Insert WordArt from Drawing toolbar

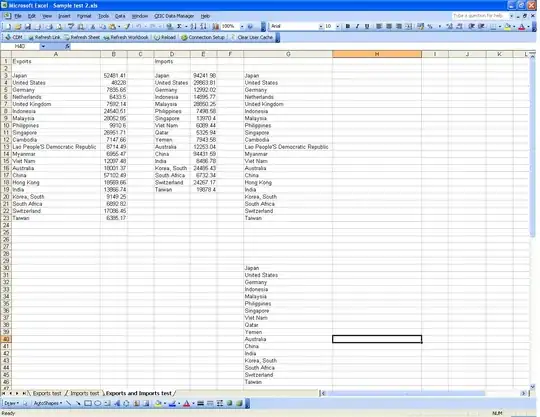click(117, 403)
